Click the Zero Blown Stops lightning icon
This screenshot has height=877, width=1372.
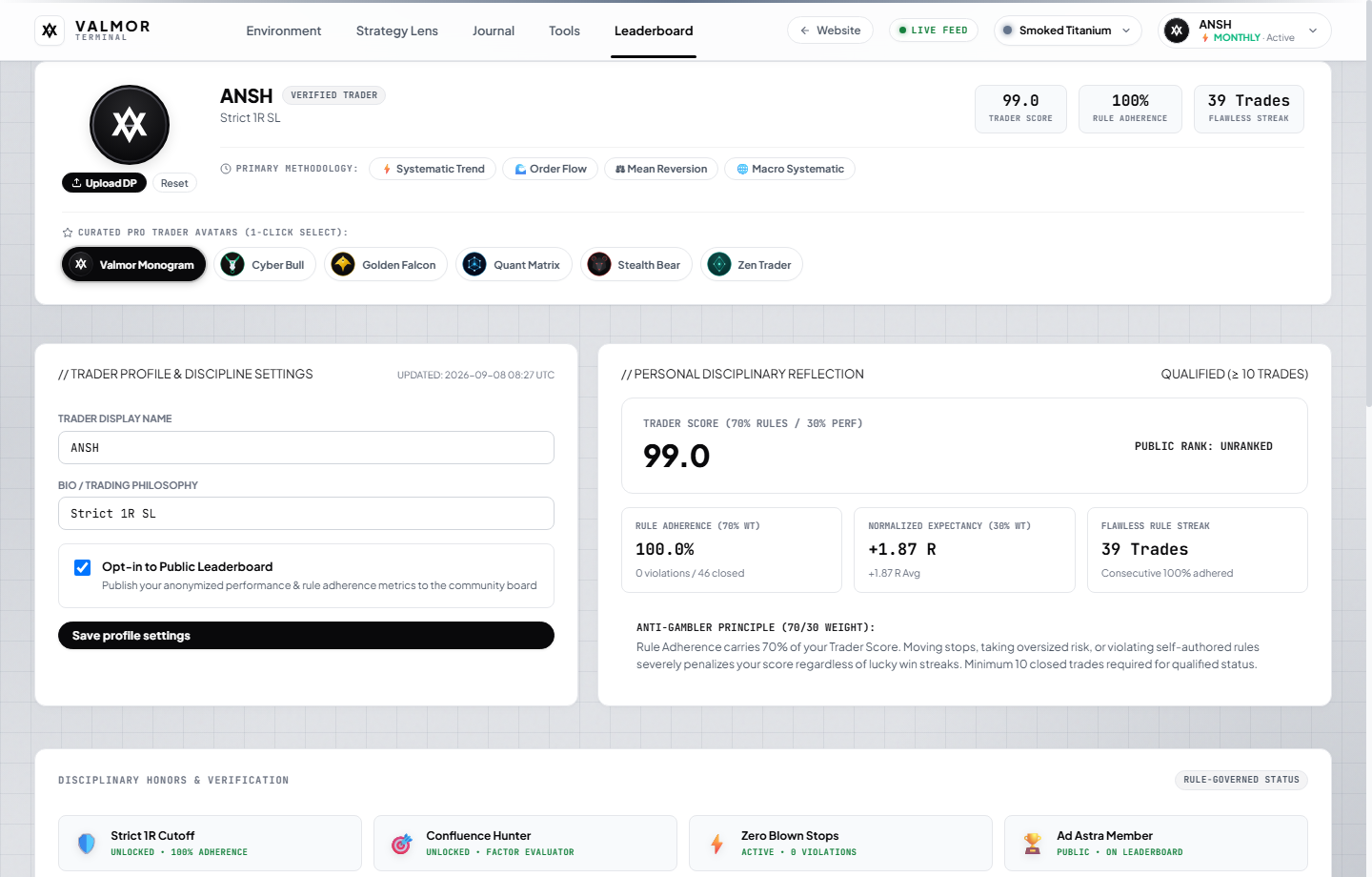coord(717,844)
